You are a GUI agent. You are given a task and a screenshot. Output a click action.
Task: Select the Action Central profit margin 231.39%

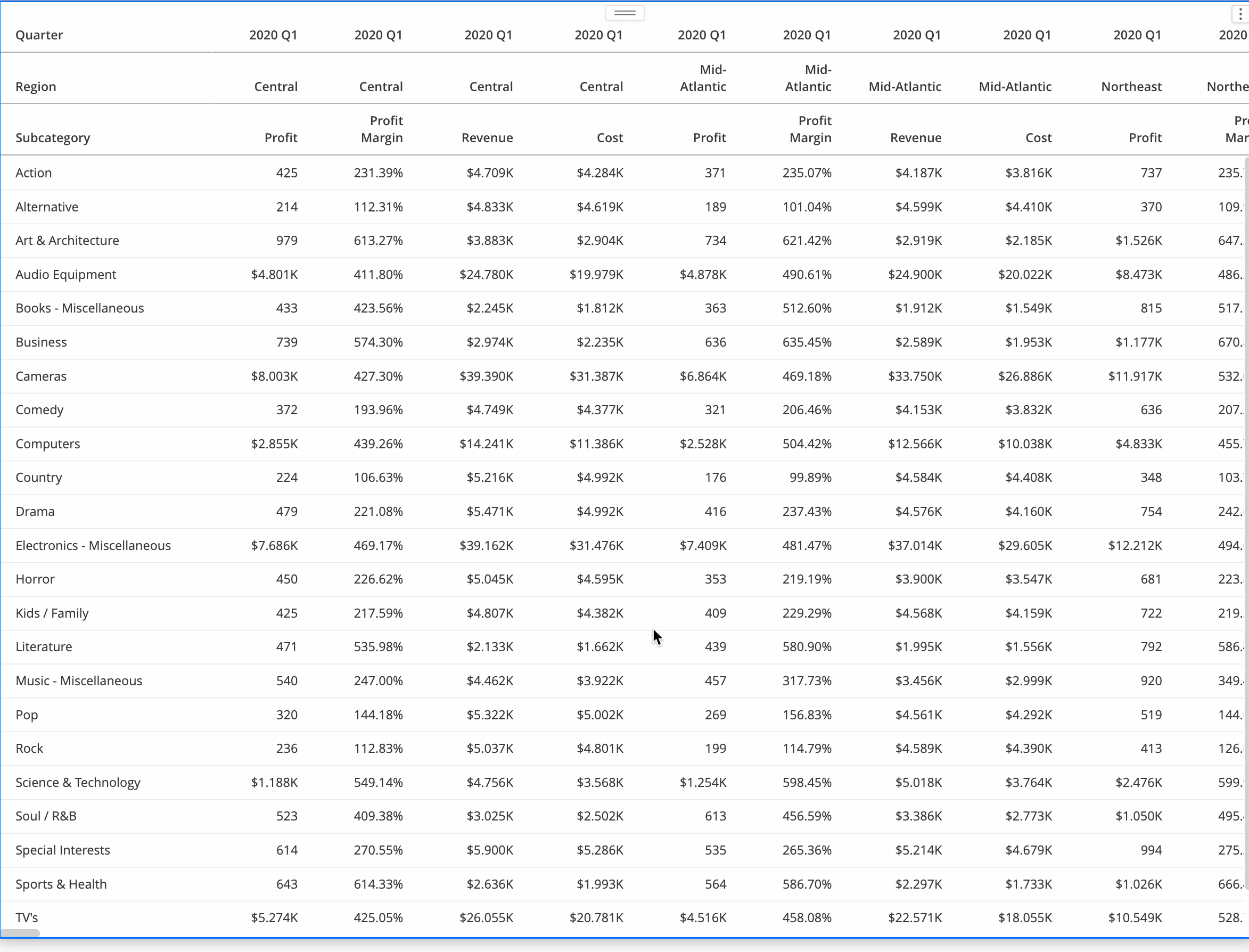point(378,173)
